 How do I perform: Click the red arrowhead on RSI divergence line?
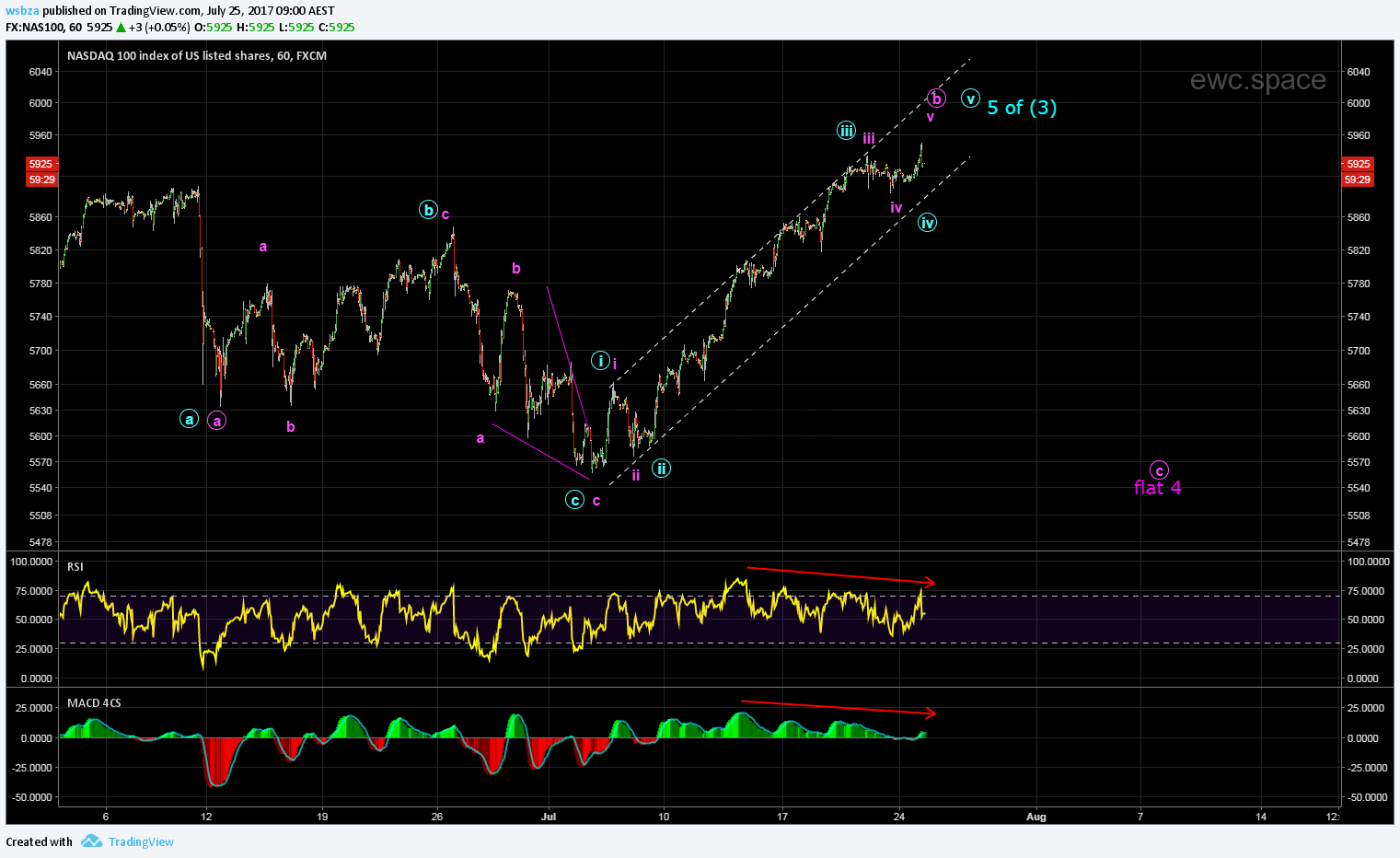tap(931, 582)
